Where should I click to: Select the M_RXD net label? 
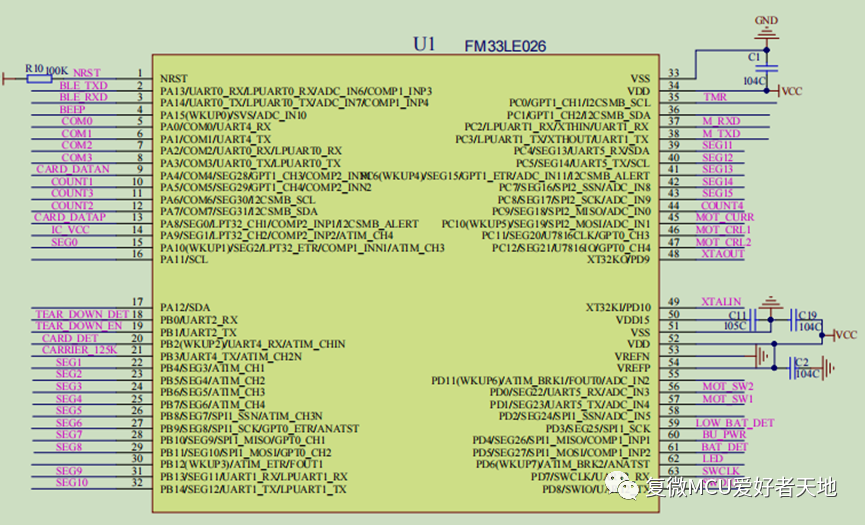721,121
